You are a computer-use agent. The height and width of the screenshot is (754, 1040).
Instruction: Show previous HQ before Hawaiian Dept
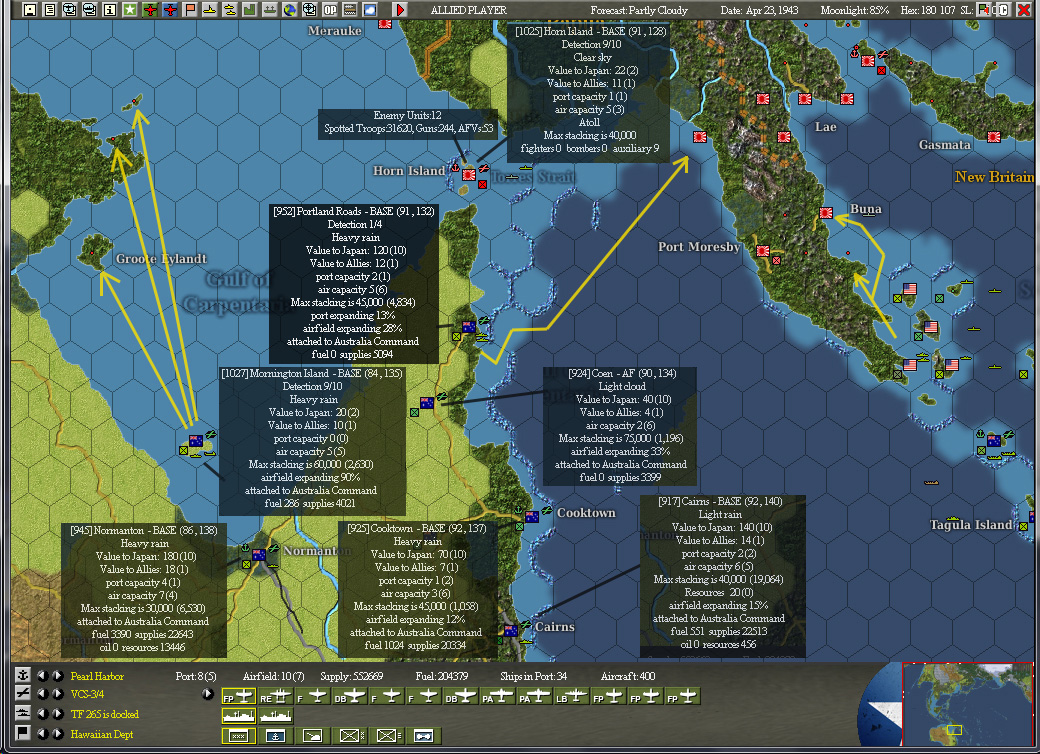pyautogui.click(x=43, y=734)
